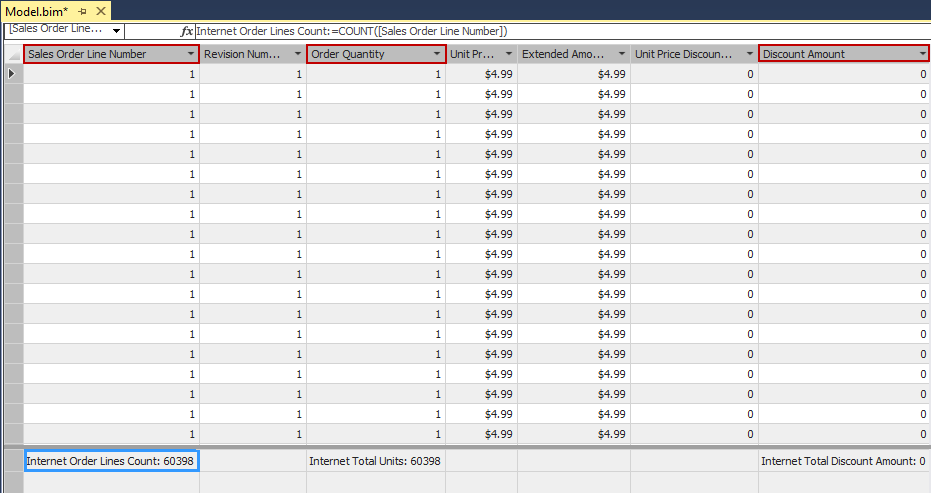Image resolution: width=931 pixels, height=493 pixels.
Task: Open Unit Price column filter arrow
Action: 509,54
